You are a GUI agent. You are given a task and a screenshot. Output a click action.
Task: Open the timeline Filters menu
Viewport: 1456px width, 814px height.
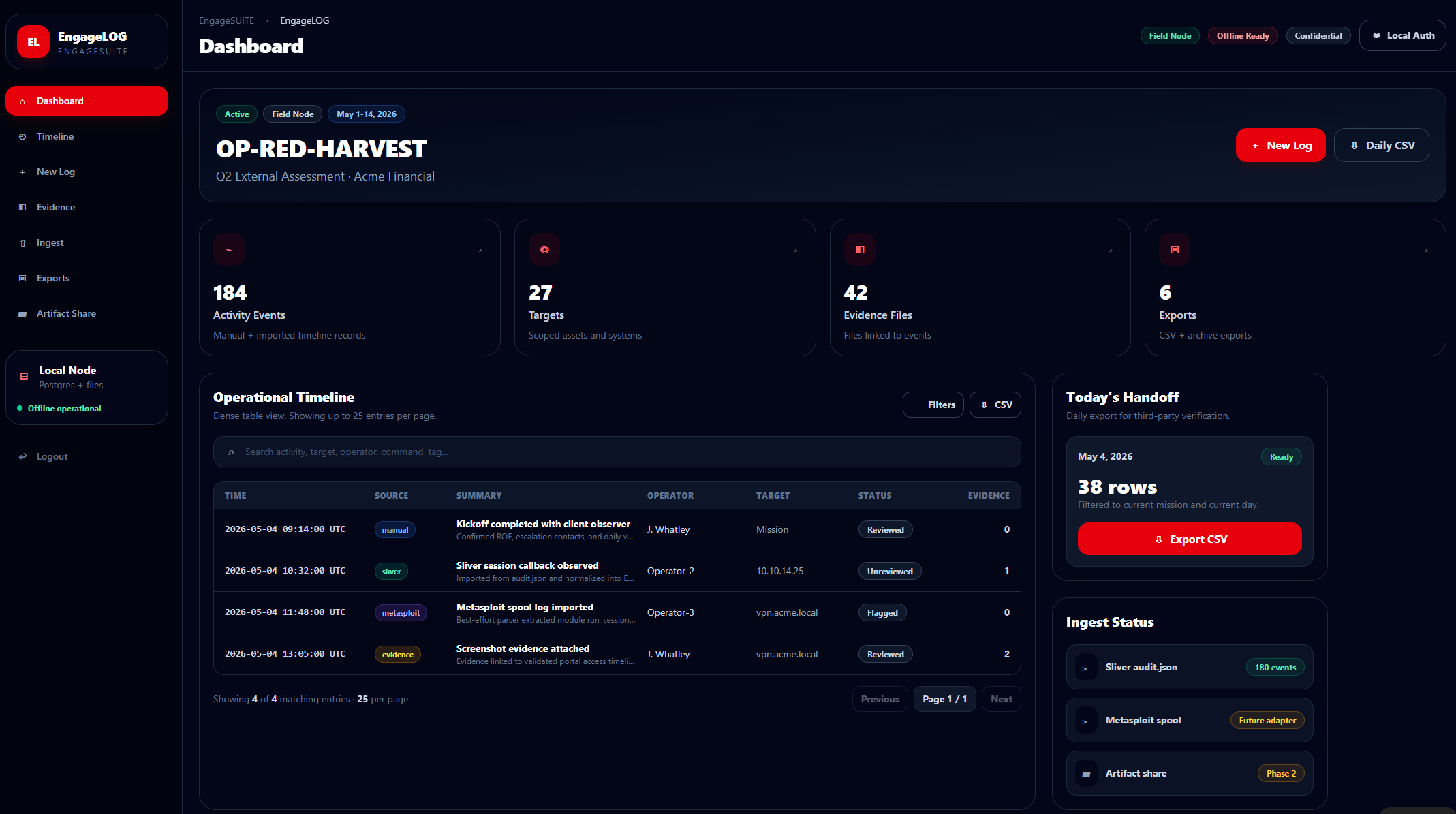tap(933, 405)
